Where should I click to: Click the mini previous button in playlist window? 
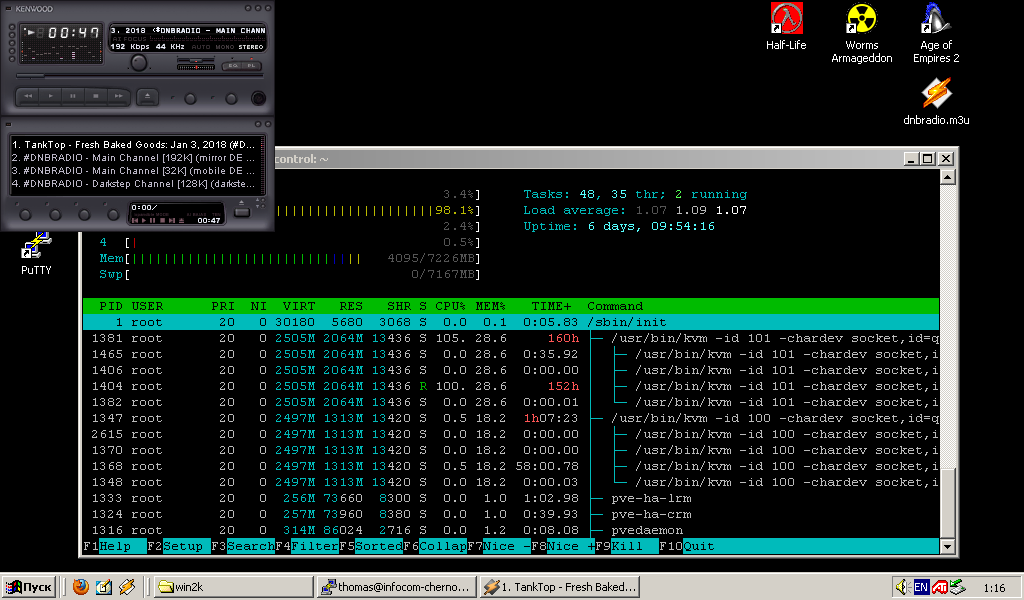(136, 221)
